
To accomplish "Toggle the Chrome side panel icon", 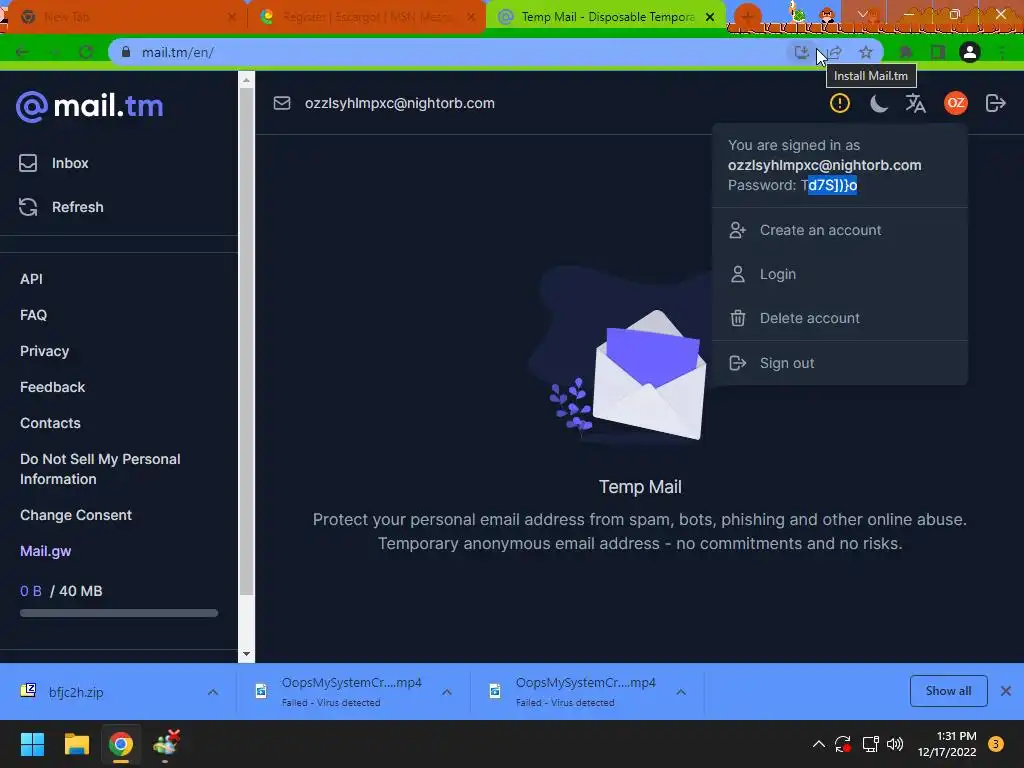I will tap(938, 52).
